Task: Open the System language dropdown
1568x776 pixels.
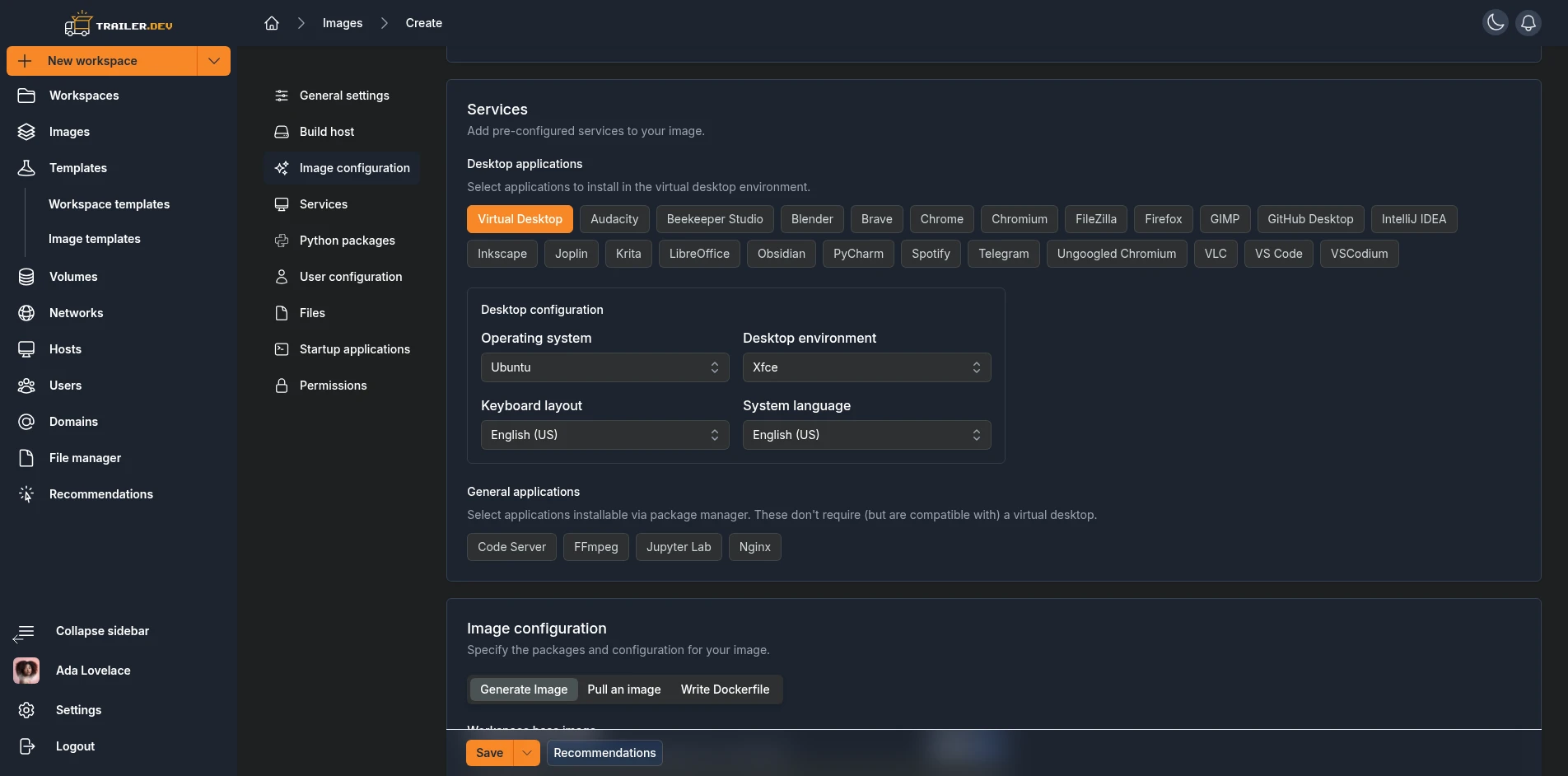Action: (x=867, y=435)
